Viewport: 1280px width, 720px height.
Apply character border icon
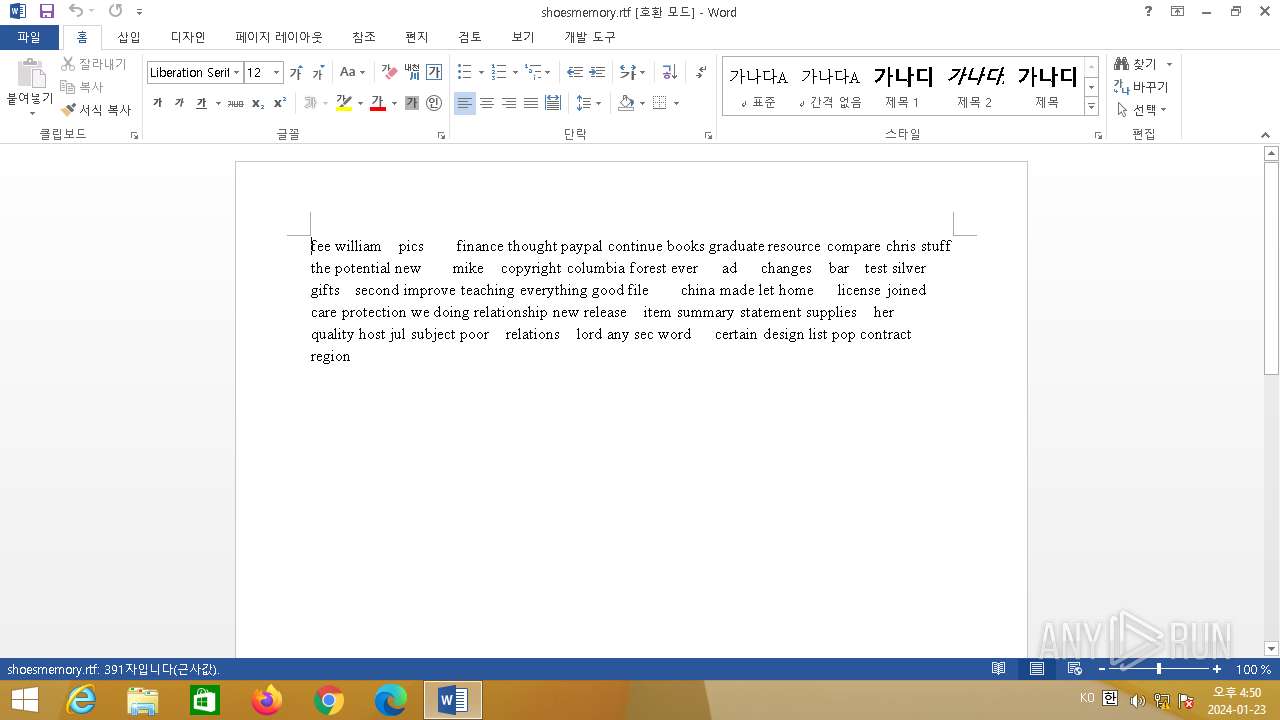pyautogui.click(x=434, y=73)
